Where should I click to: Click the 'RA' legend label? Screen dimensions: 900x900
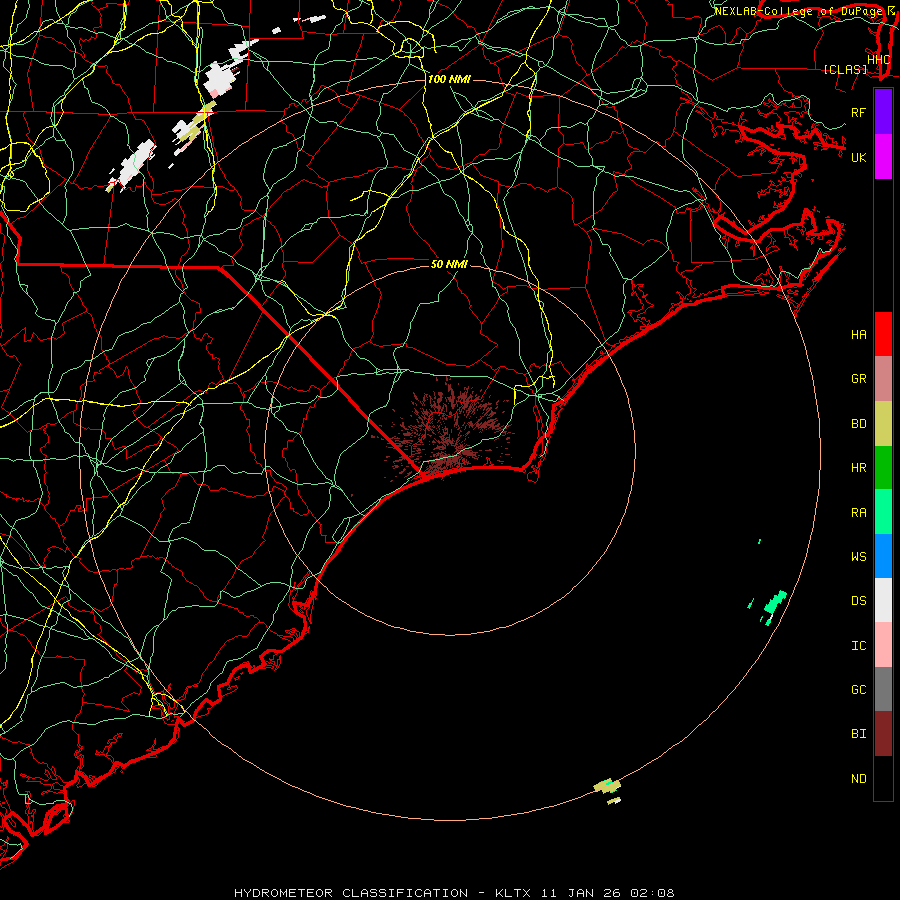[859, 513]
